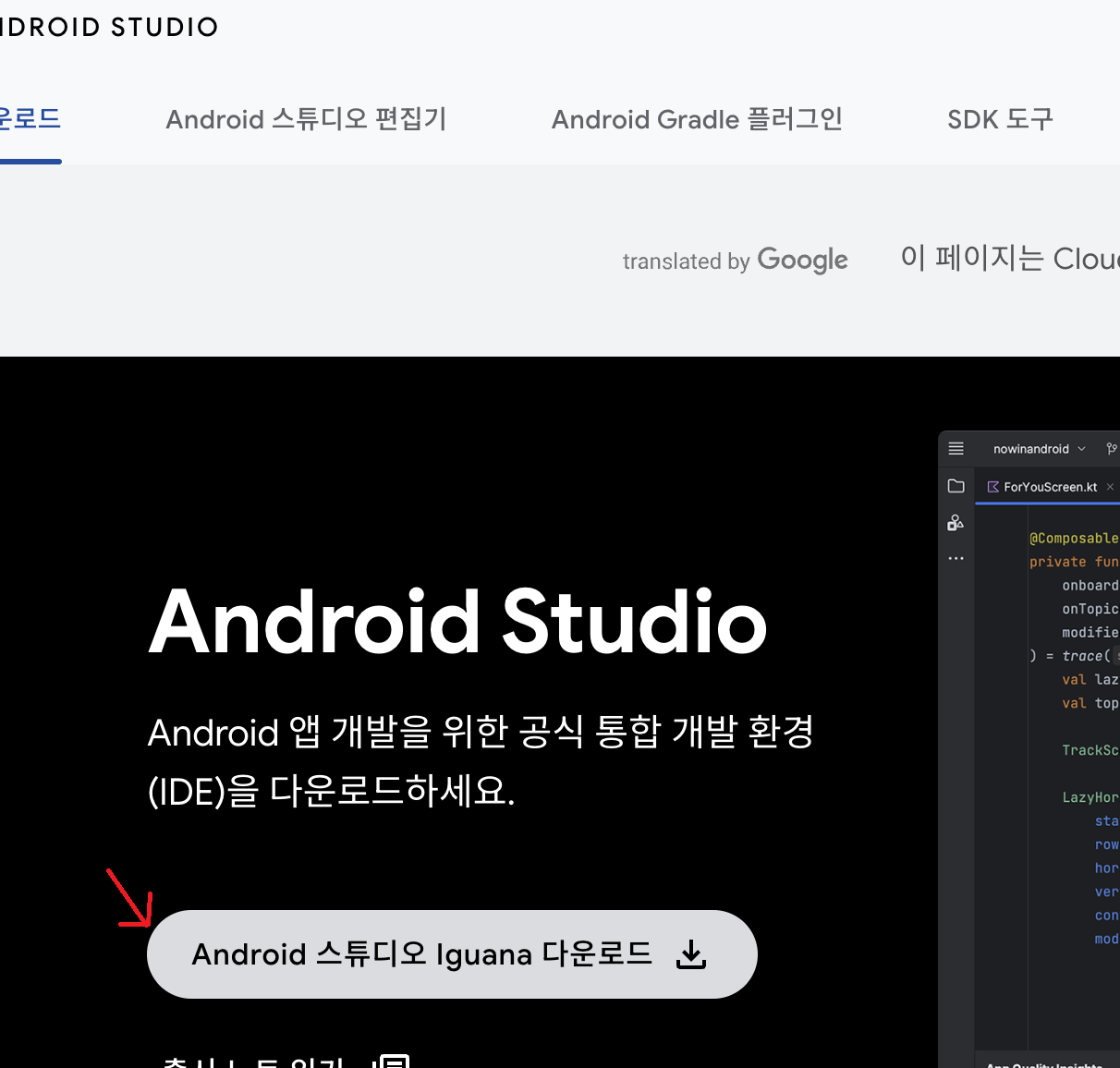Click the project folder icon in IDE preview
The width and height of the screenshot is (1120, 1068).
[x=956, y=486]
